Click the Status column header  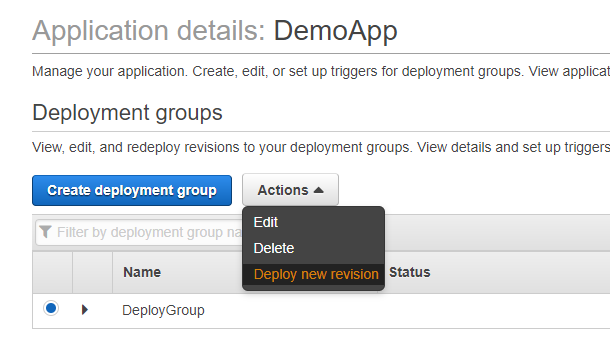tap(410, 272)
